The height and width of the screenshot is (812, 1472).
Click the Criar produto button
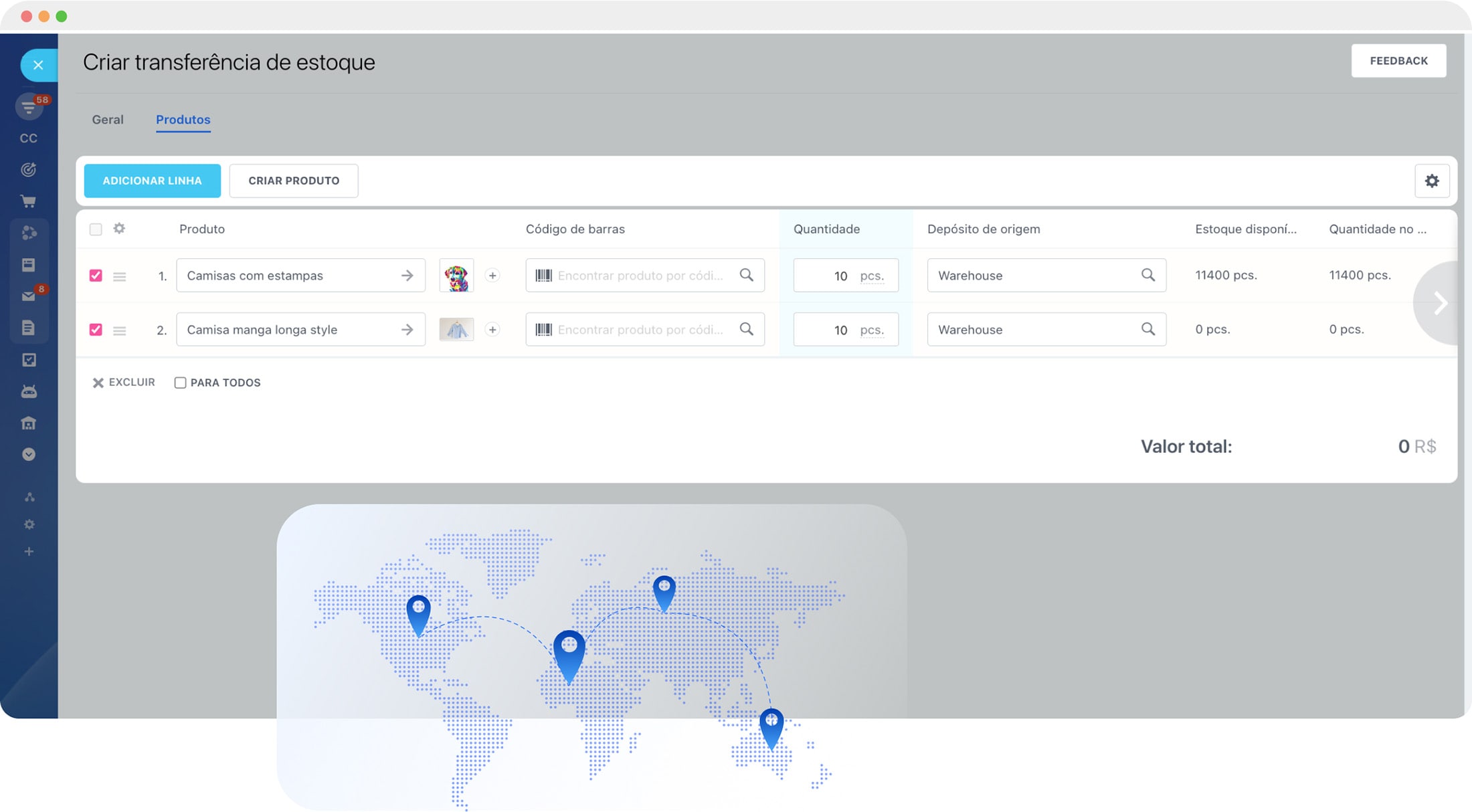tap(294, 181)
